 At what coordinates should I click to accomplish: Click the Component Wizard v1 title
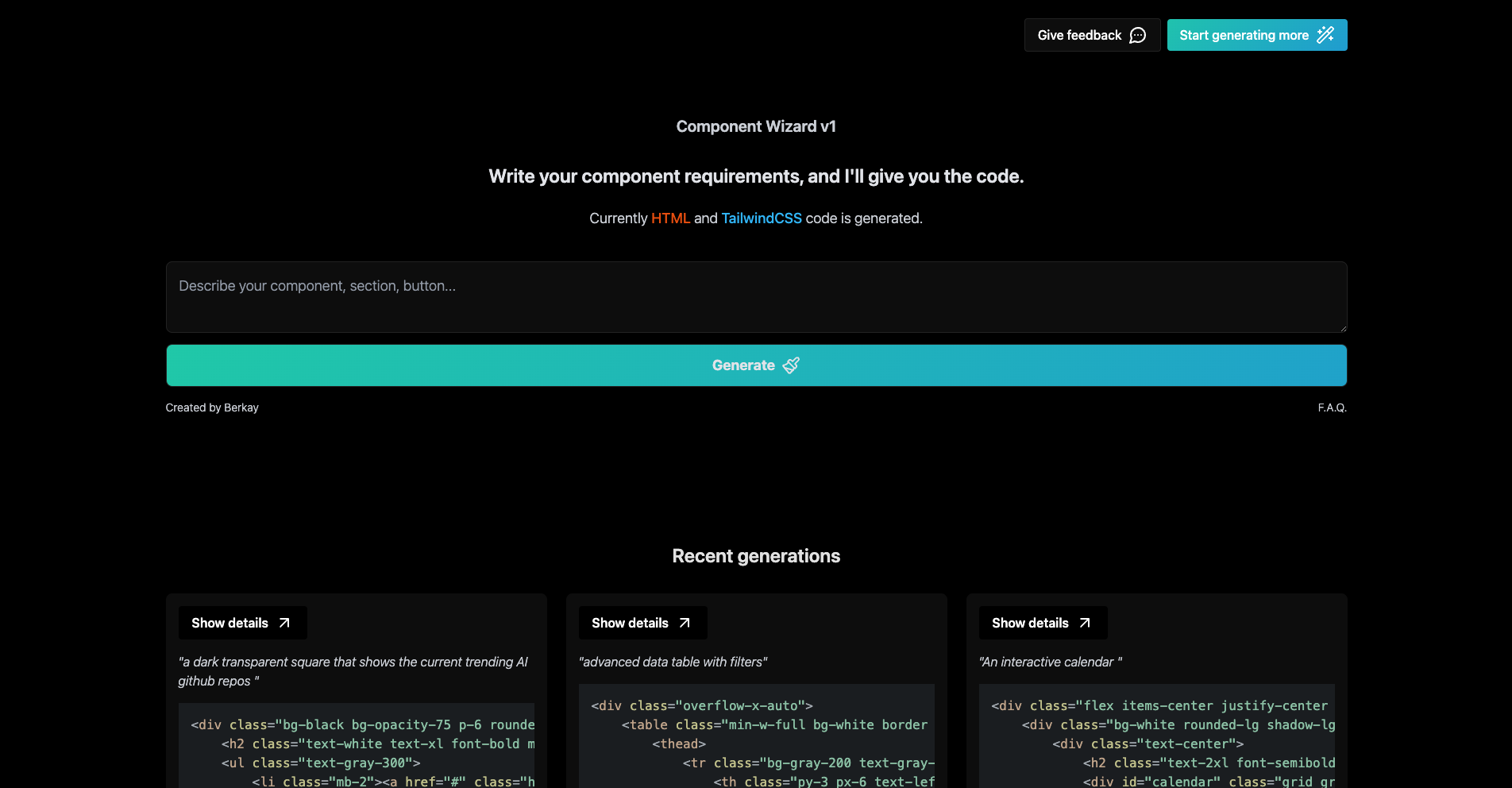coord(756,126)
